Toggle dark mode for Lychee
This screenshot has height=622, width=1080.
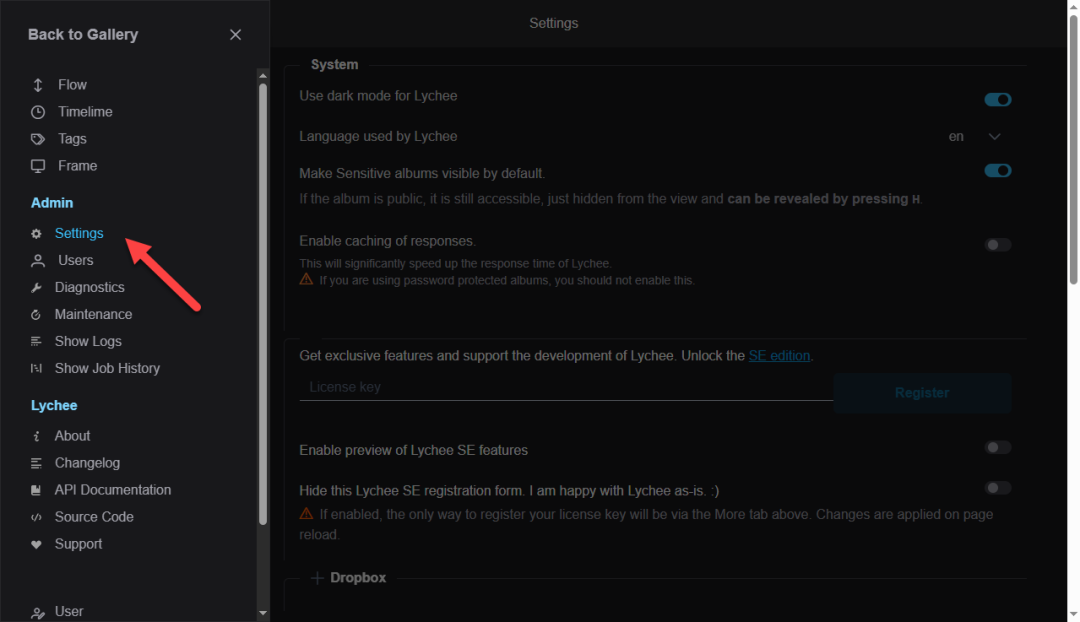tap(997, 100)
